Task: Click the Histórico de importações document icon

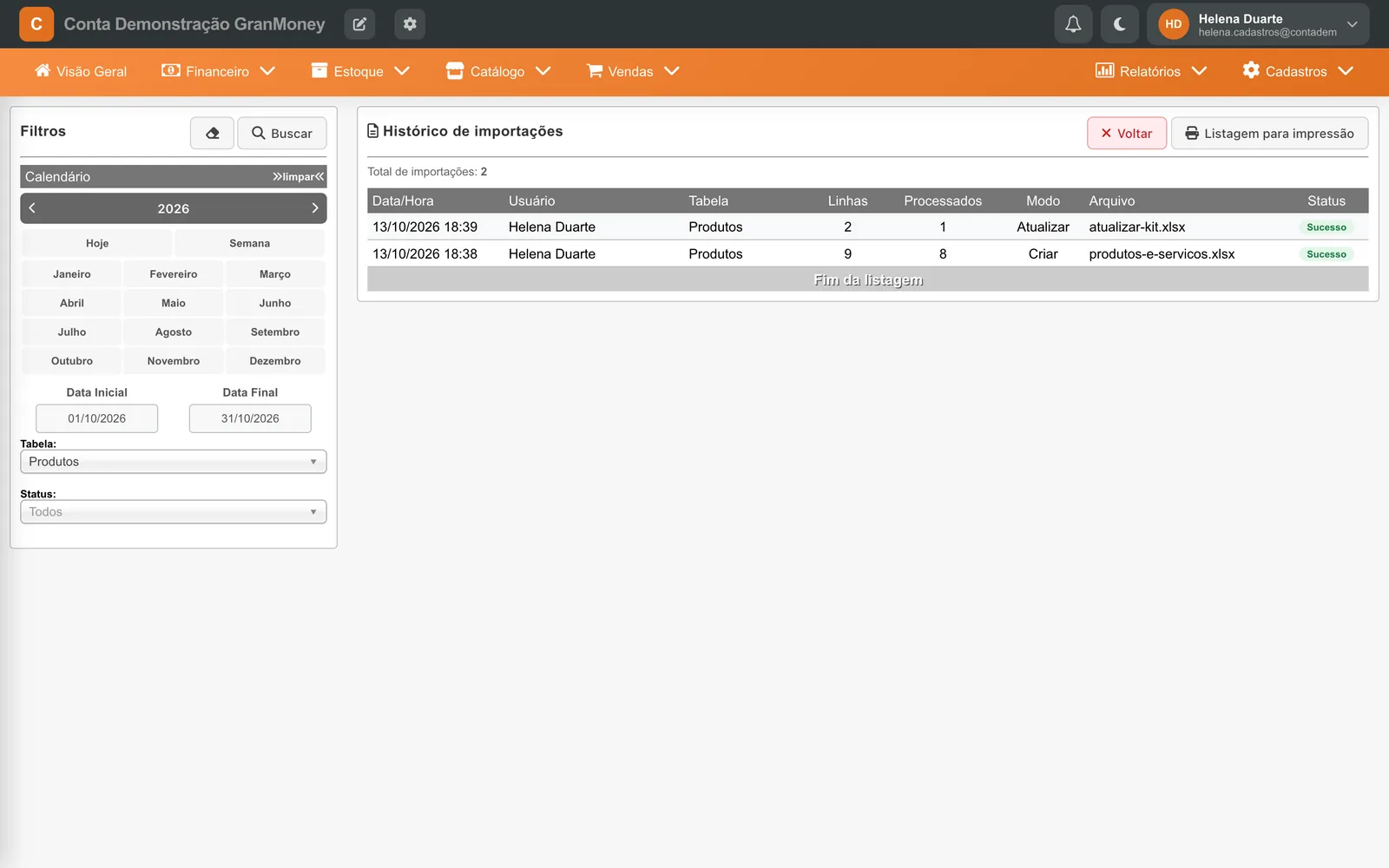Action: click(x=373, y=131)
